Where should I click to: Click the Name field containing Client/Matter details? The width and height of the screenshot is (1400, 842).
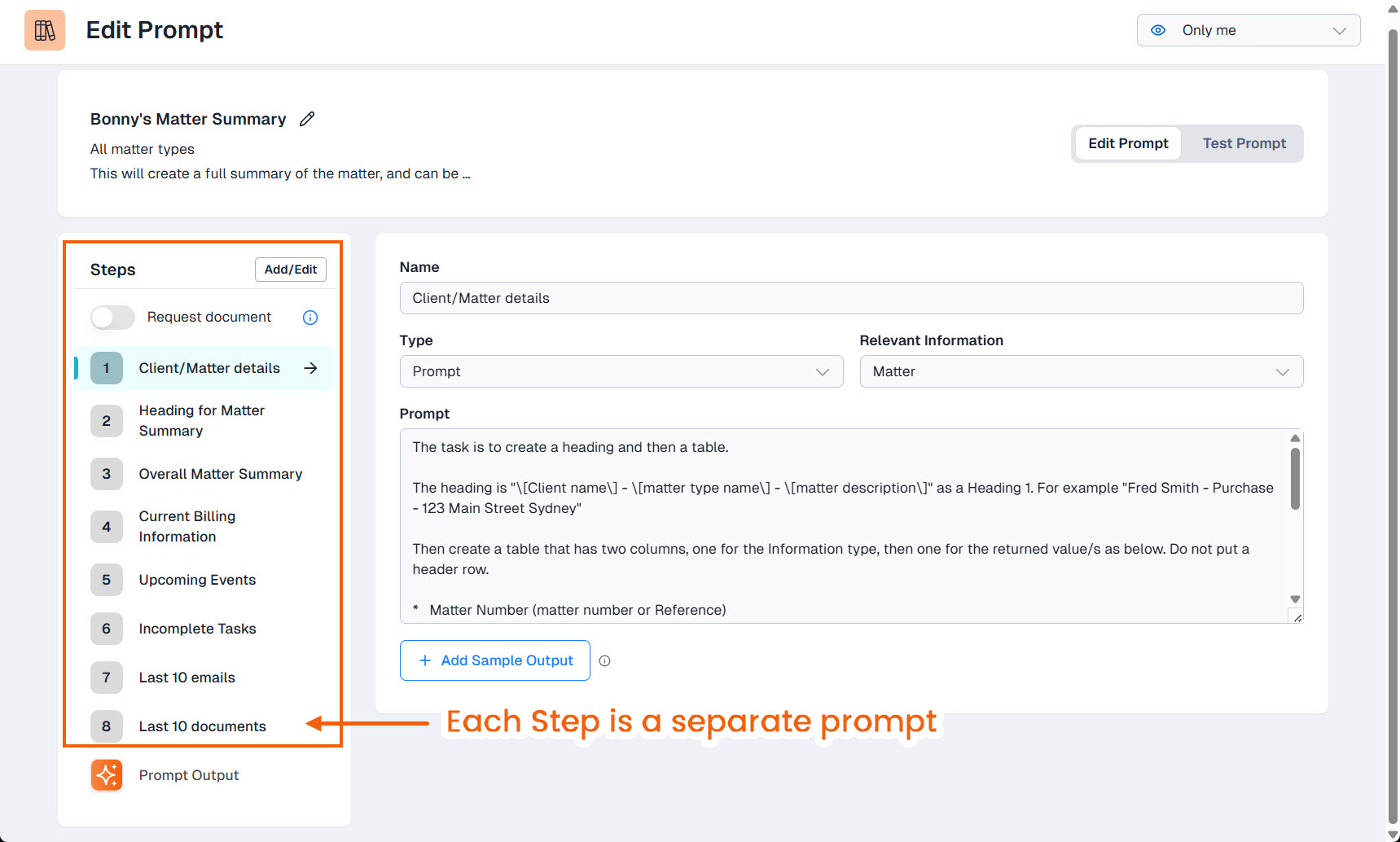pos(851,298)
